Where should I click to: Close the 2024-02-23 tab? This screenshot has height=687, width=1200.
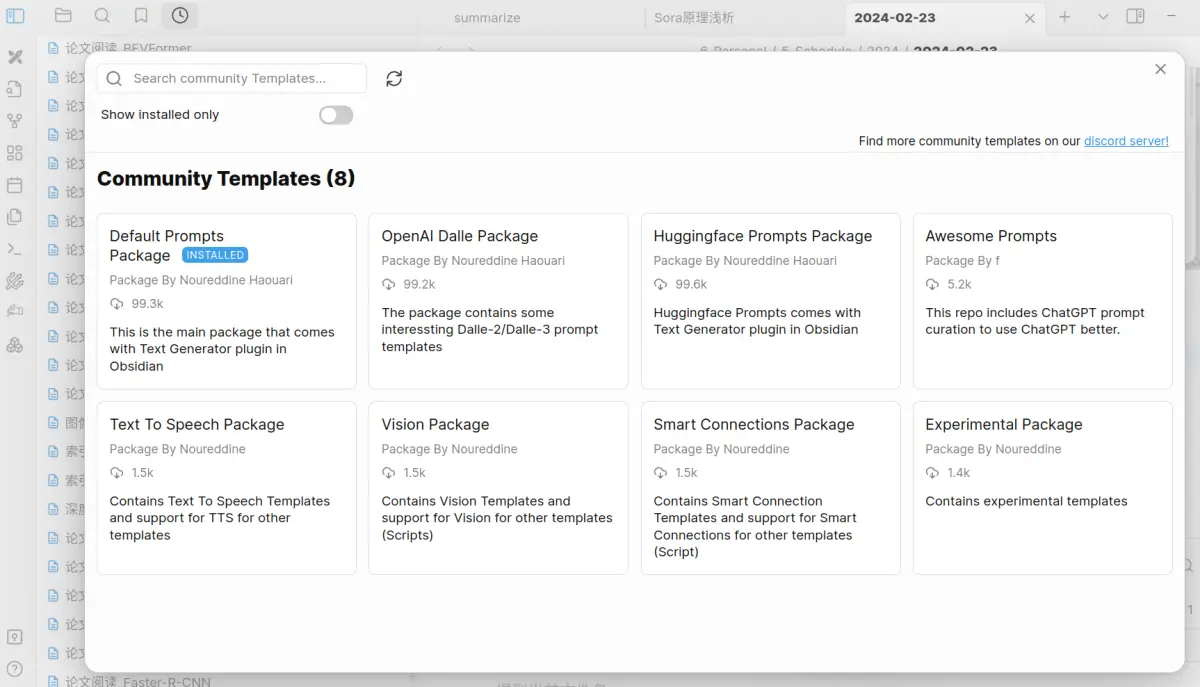click(x=1031, y=18)
